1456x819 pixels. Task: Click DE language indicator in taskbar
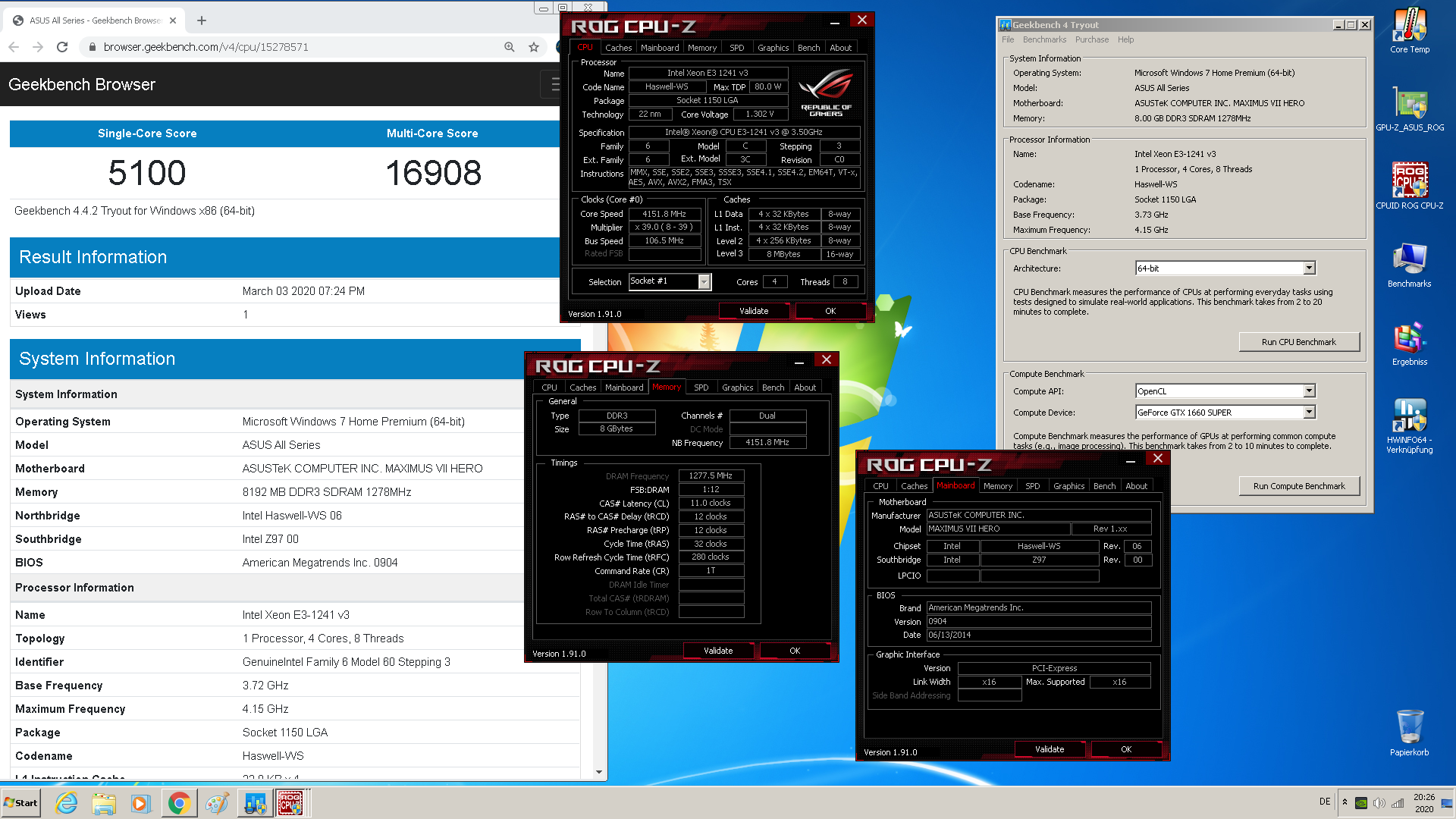tap(1324, 802)
